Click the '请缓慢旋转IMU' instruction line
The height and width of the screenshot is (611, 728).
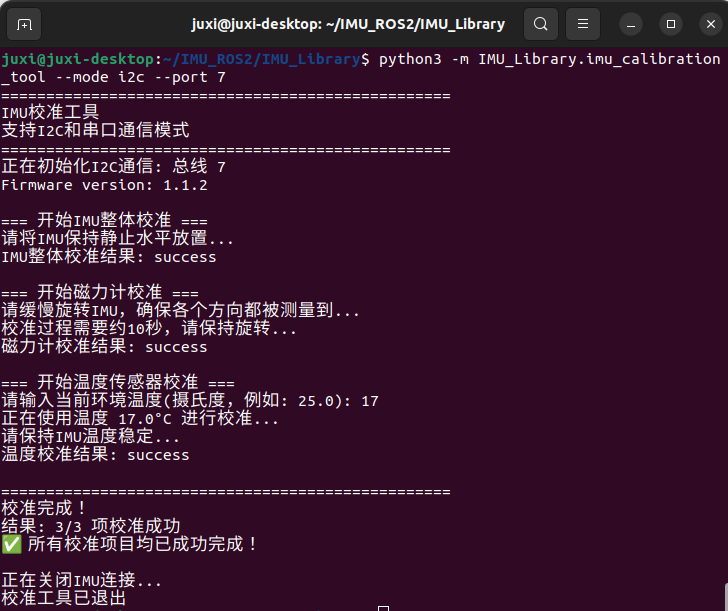180,311
